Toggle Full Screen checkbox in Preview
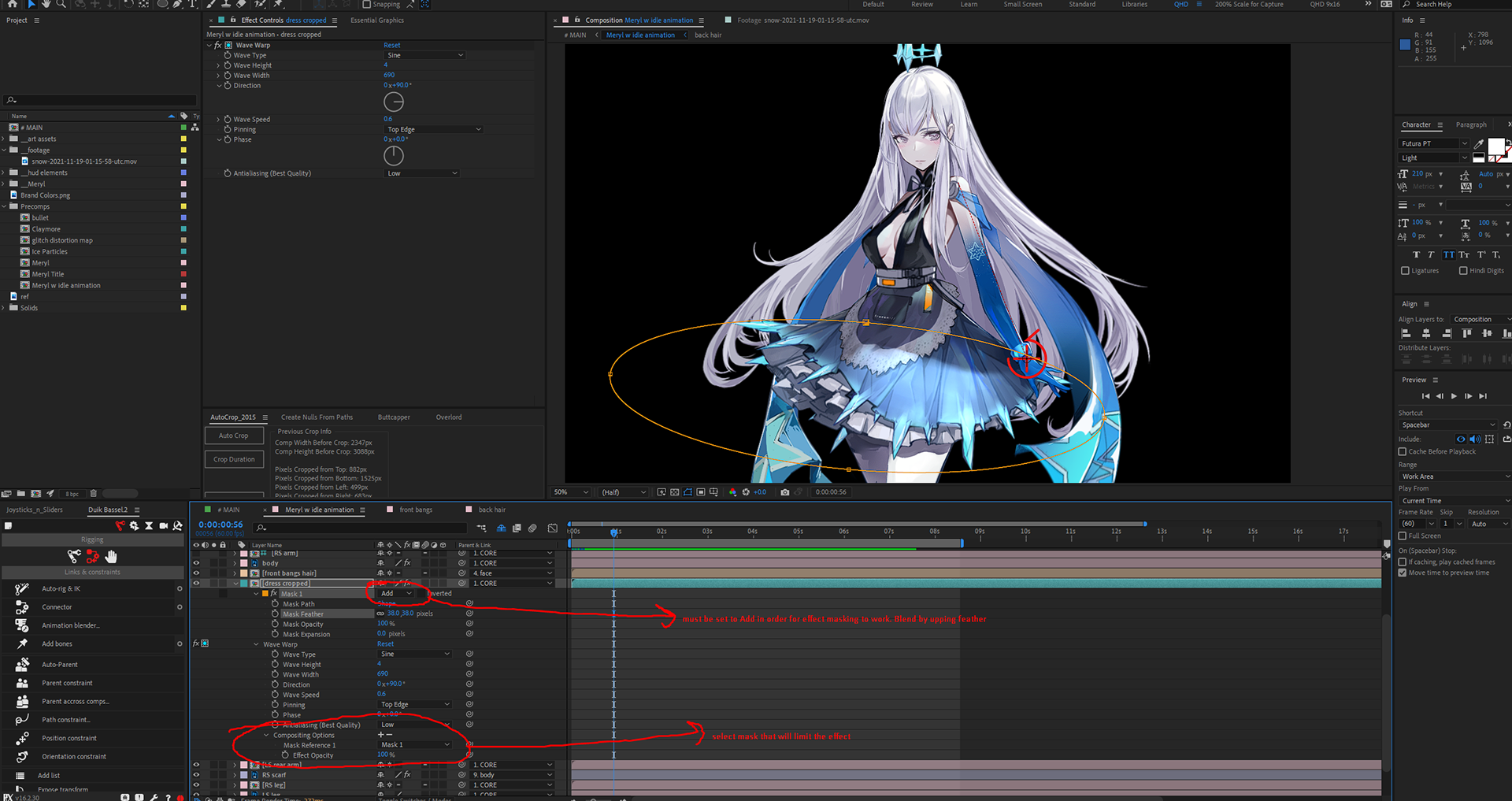The width and height of the screenshot is (1512, 801). point(1402,536)
